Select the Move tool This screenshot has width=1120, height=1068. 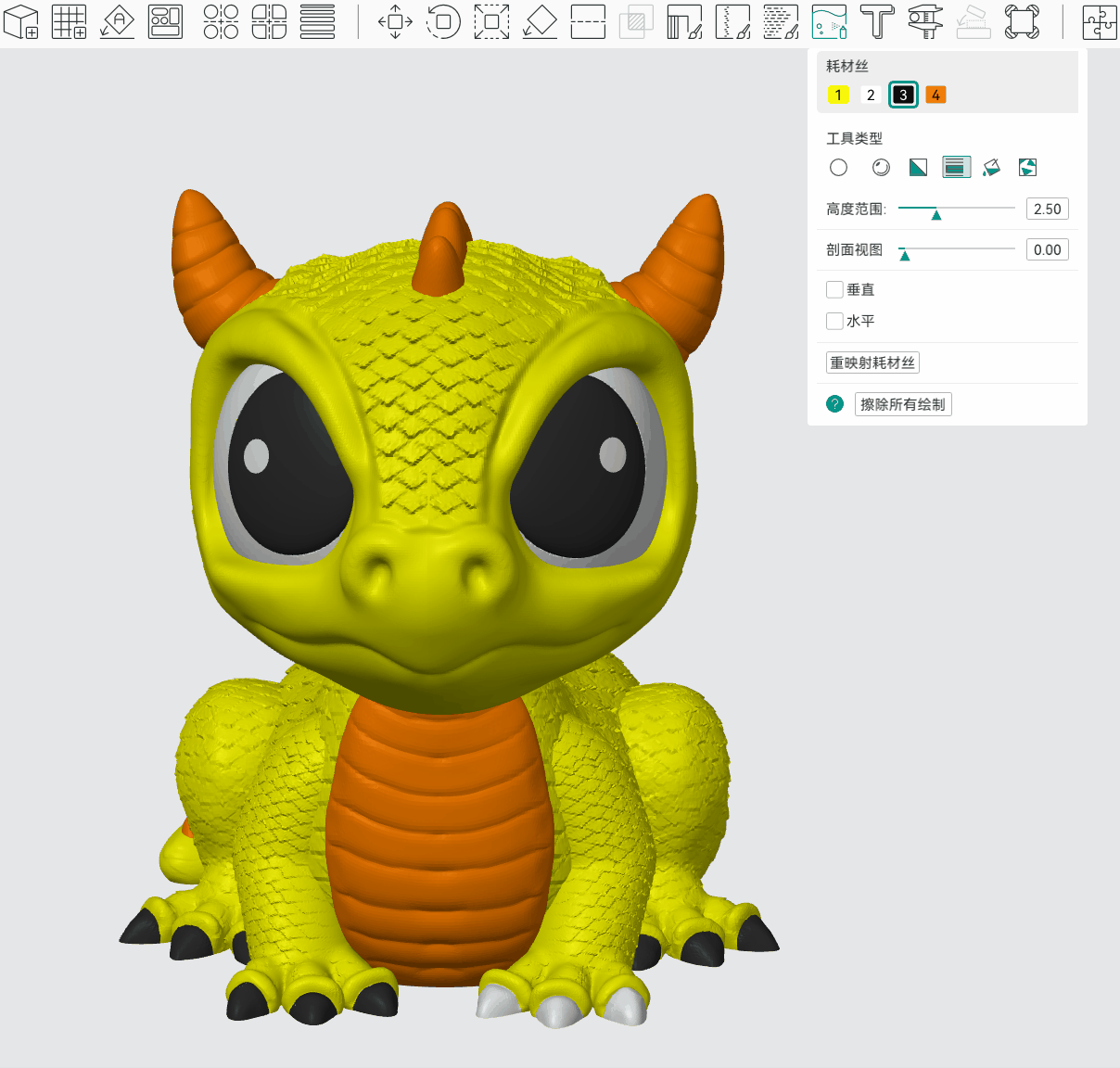click(x=395, y=21)
